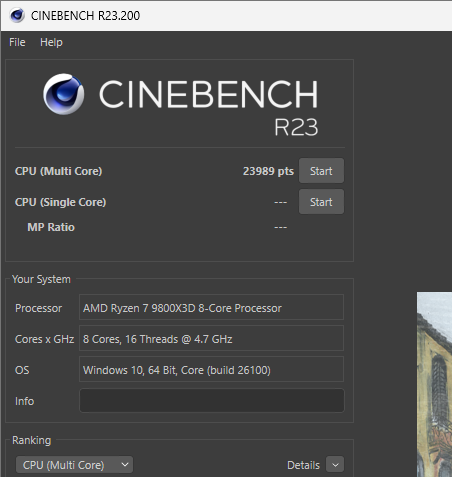Click the MP Ratio label
Screen dimensions: 452x477
(51, 227)
